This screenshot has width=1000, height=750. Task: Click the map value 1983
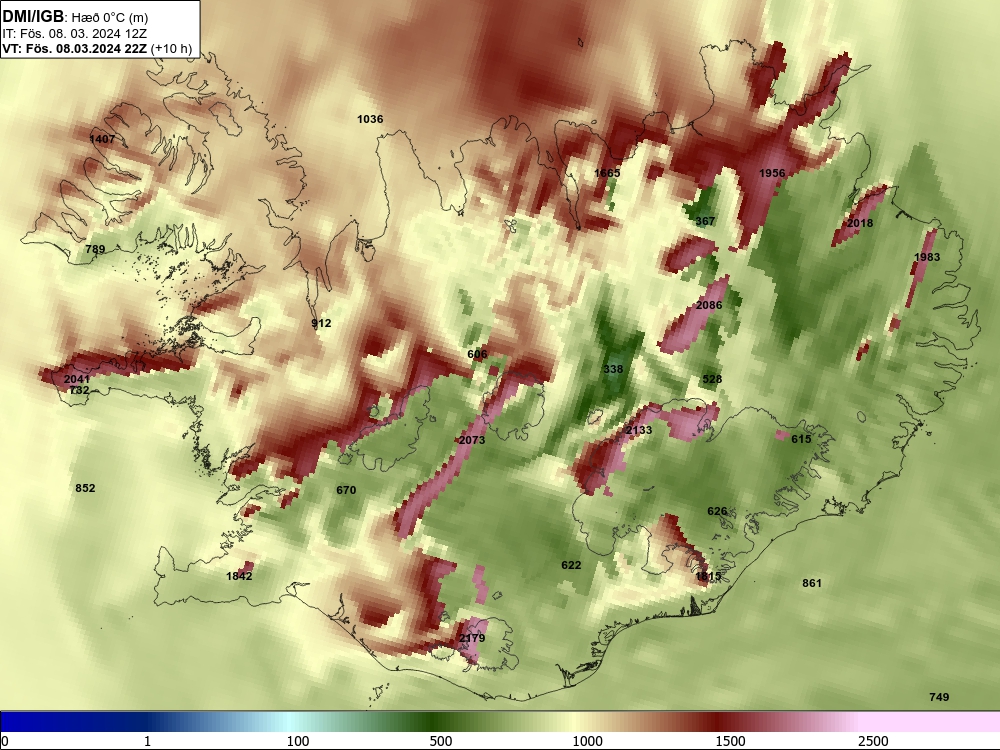[x=927, y=256]
